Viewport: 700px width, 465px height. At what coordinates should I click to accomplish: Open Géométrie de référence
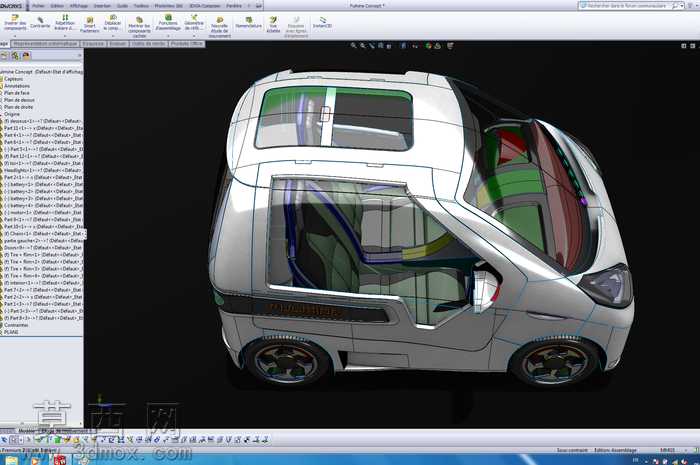[194, 22]
